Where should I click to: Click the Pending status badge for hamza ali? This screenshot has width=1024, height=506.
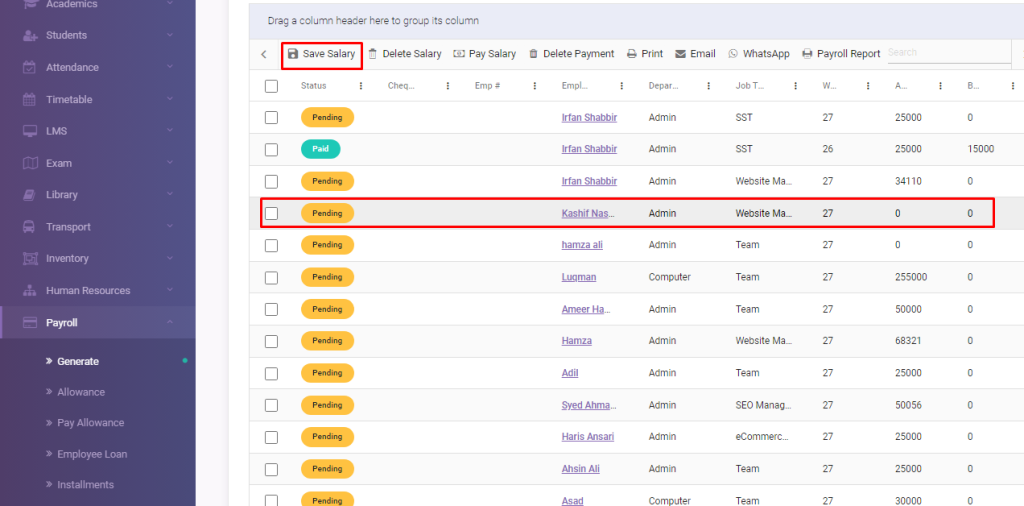click(327, 245)
